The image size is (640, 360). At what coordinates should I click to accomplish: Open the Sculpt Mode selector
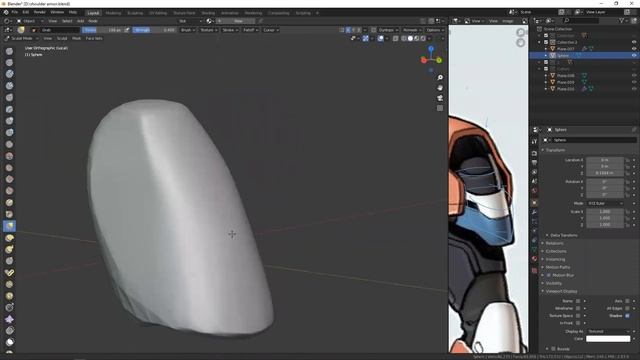pos(22,38)
